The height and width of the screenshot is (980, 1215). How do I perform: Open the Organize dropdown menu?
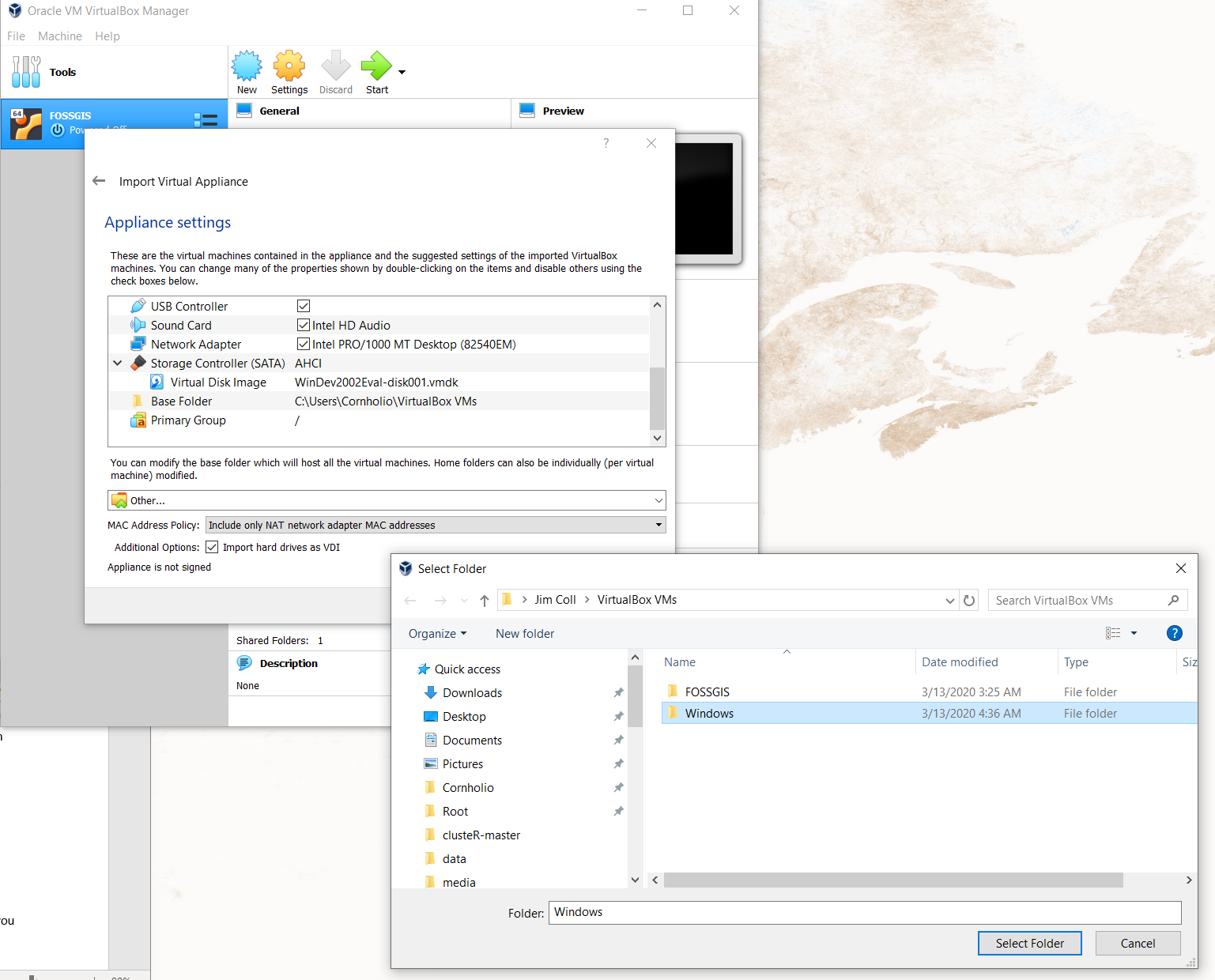click(437, 633)
